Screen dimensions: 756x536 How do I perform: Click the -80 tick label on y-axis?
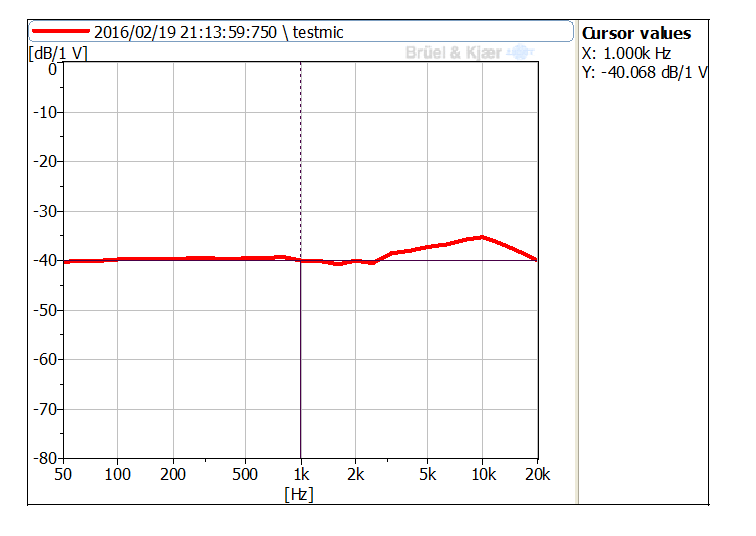coord(44,458)
